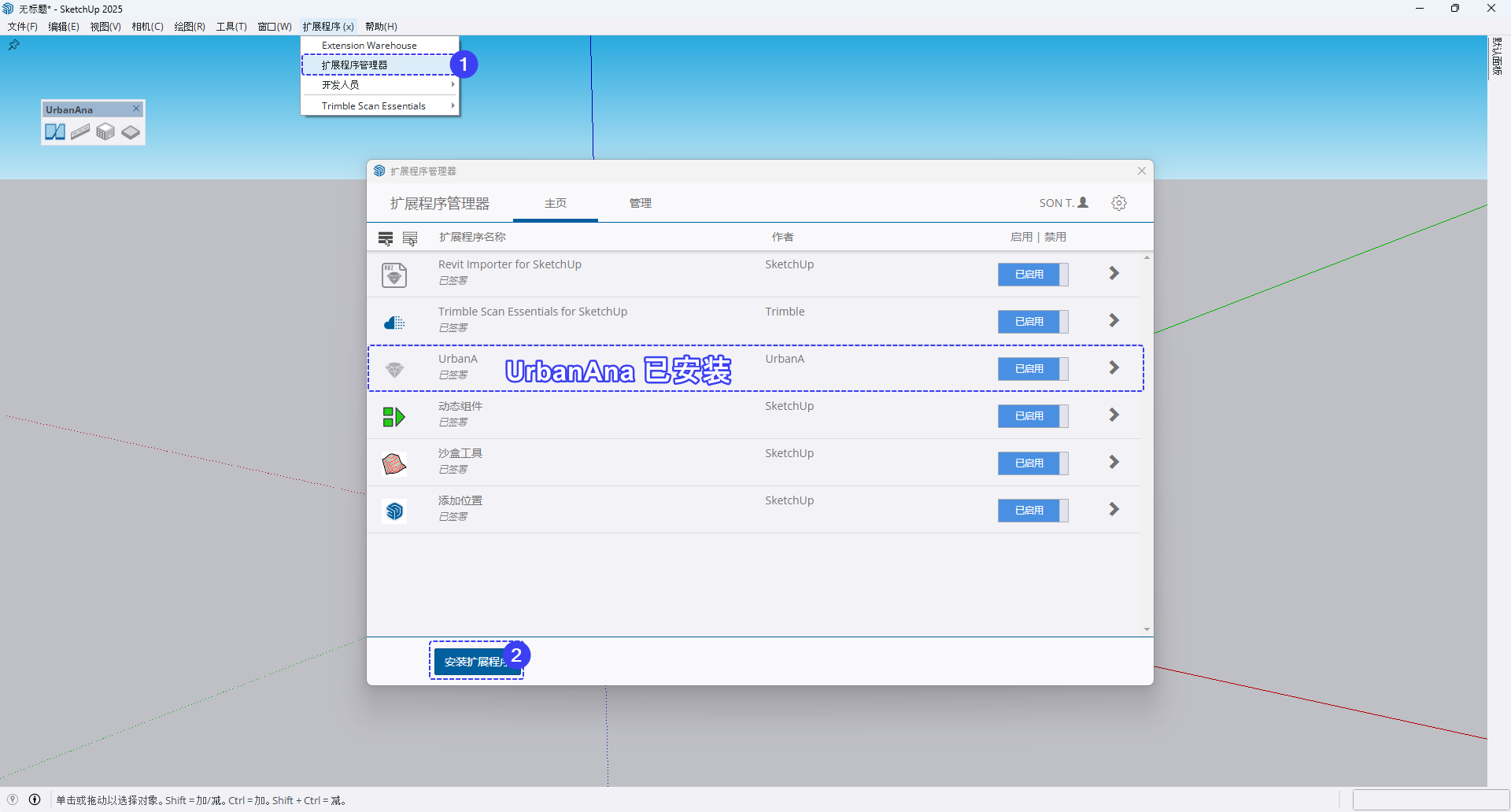The width and height of the screenshot is (1511, 812).
Task: Open the 相机(C) menu
Action: pyautogui.click(x=148, y=27)
